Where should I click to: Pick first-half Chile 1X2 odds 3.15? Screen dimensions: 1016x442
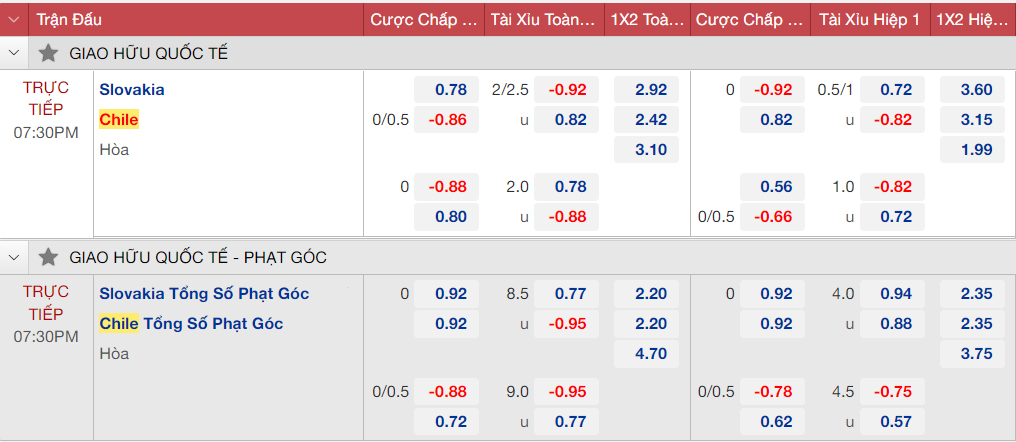pyautogui.click(x=972, y=119)
